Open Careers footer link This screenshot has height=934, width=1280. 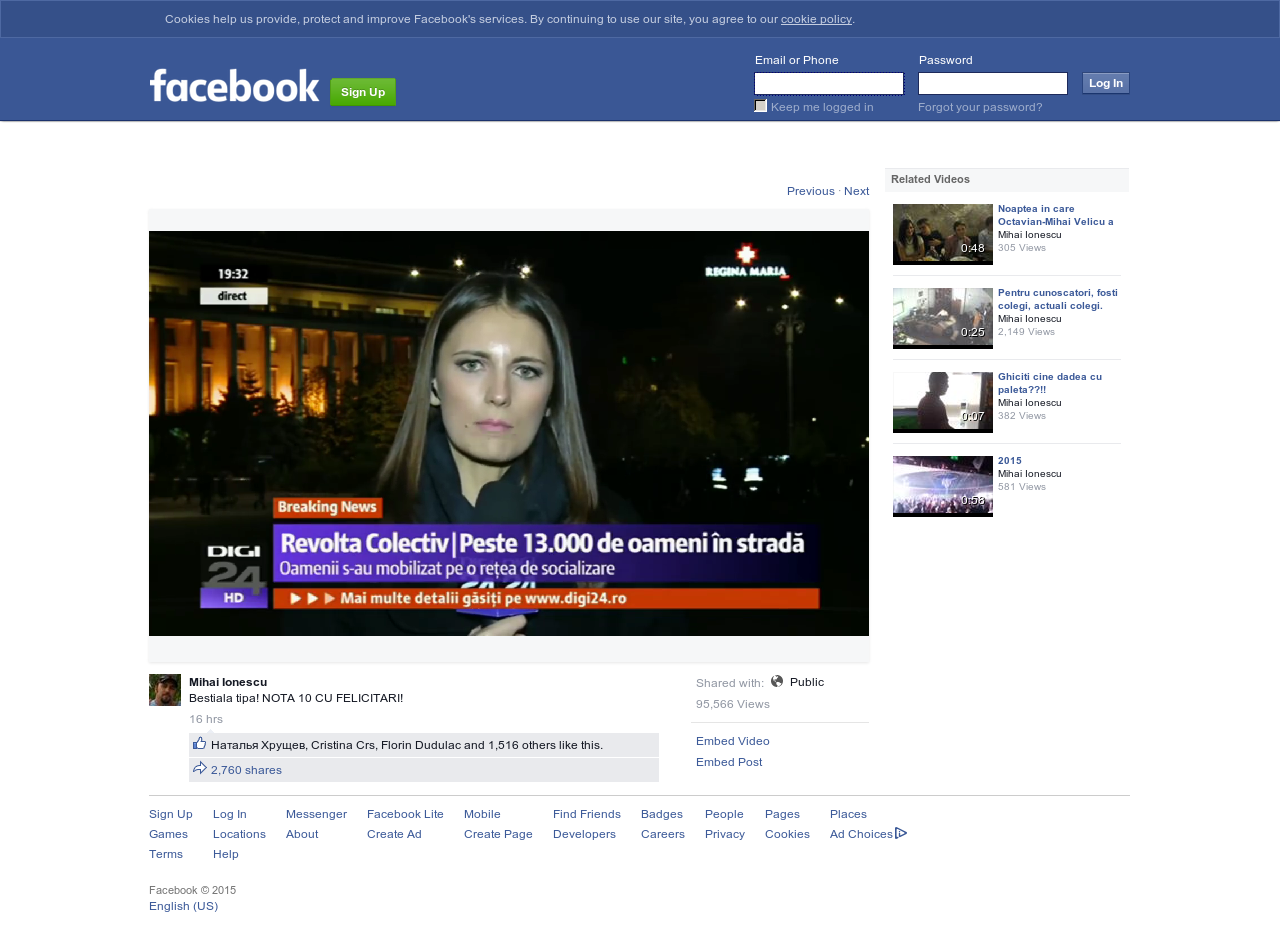[x=663, y=834]
